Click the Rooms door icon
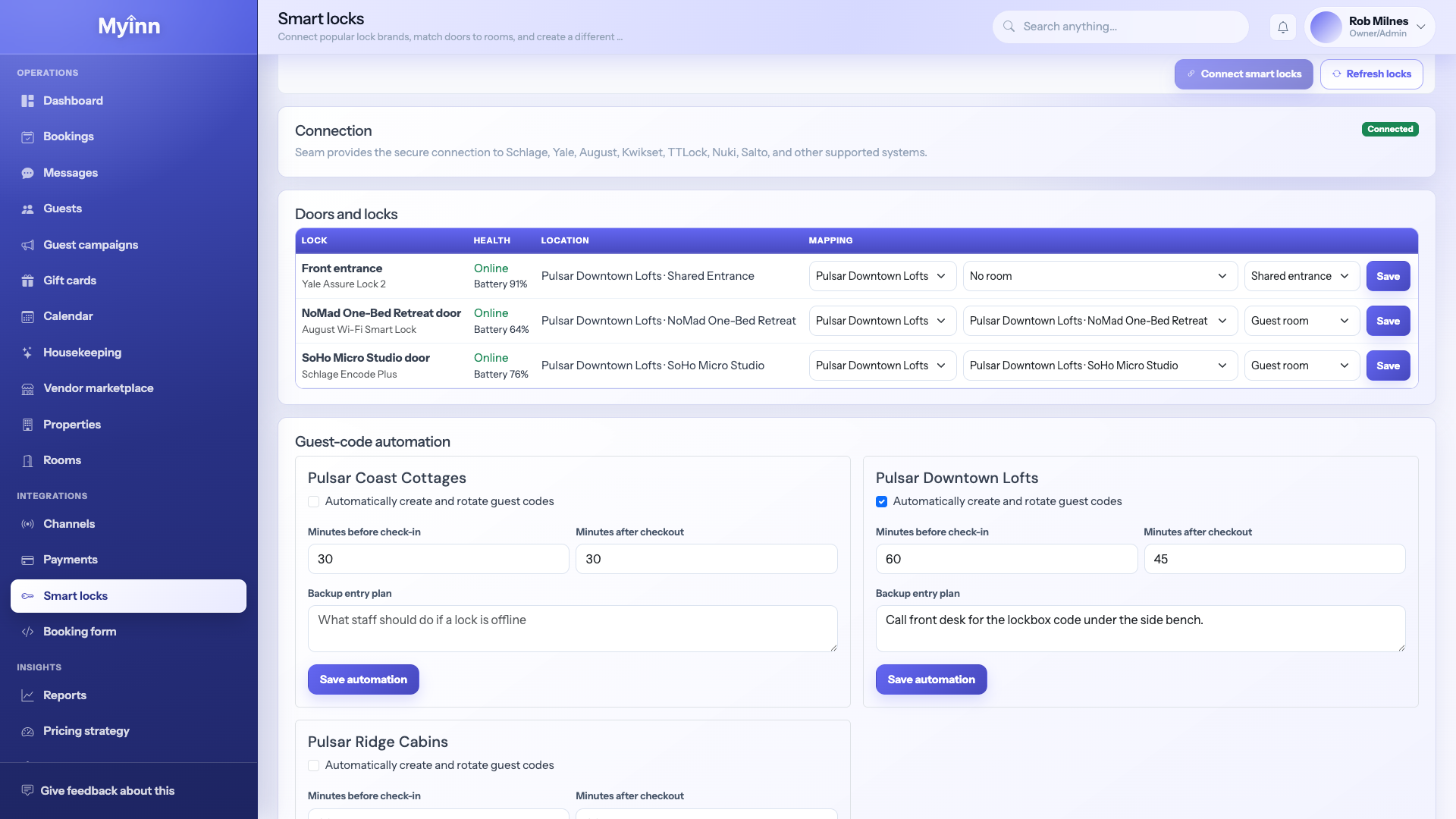1456x819 pixels. pyautogui.click(x=28, y=460)
